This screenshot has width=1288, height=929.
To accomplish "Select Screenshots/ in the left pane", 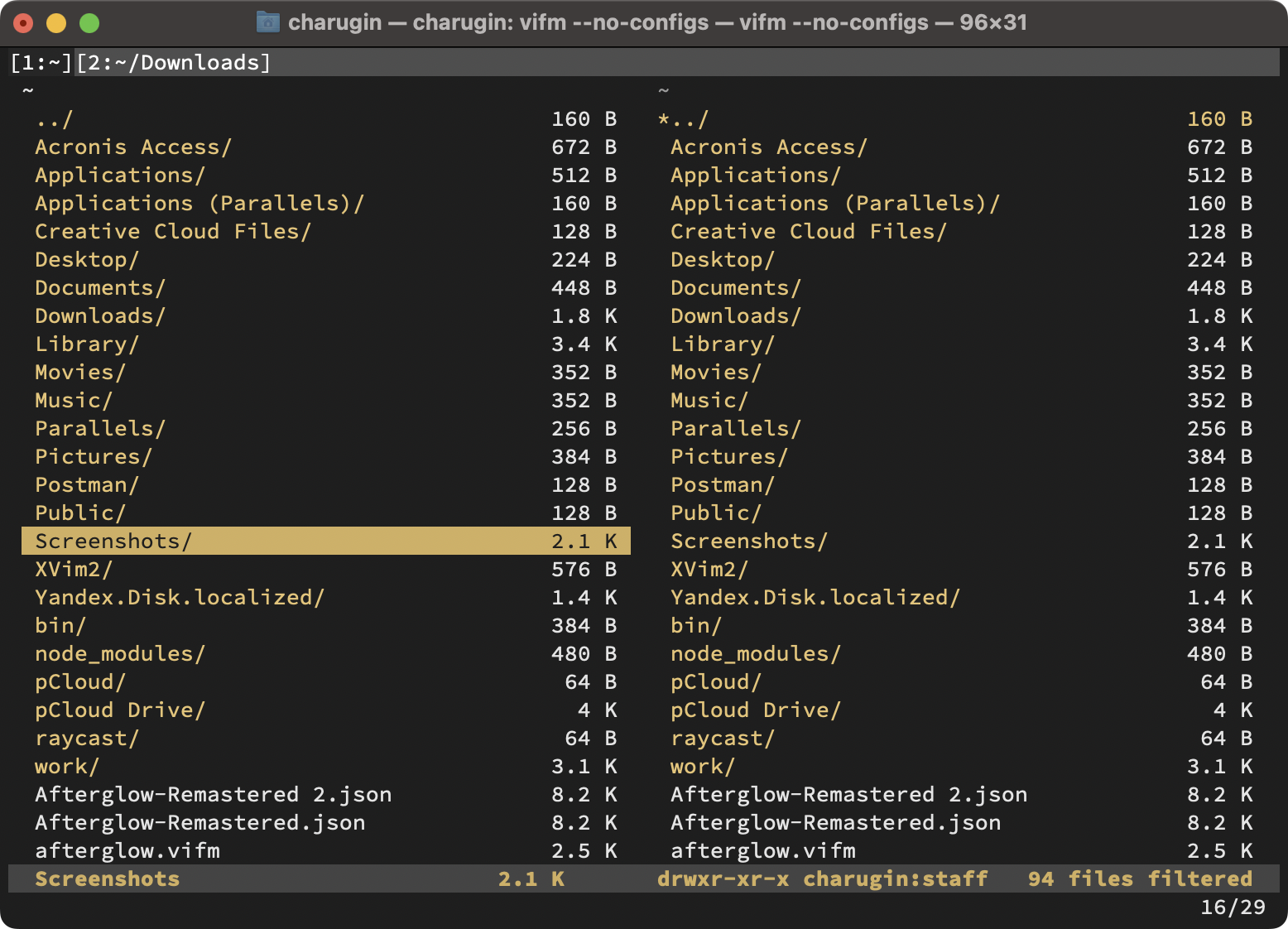I will pyautogui.click(x=326, y=541).
